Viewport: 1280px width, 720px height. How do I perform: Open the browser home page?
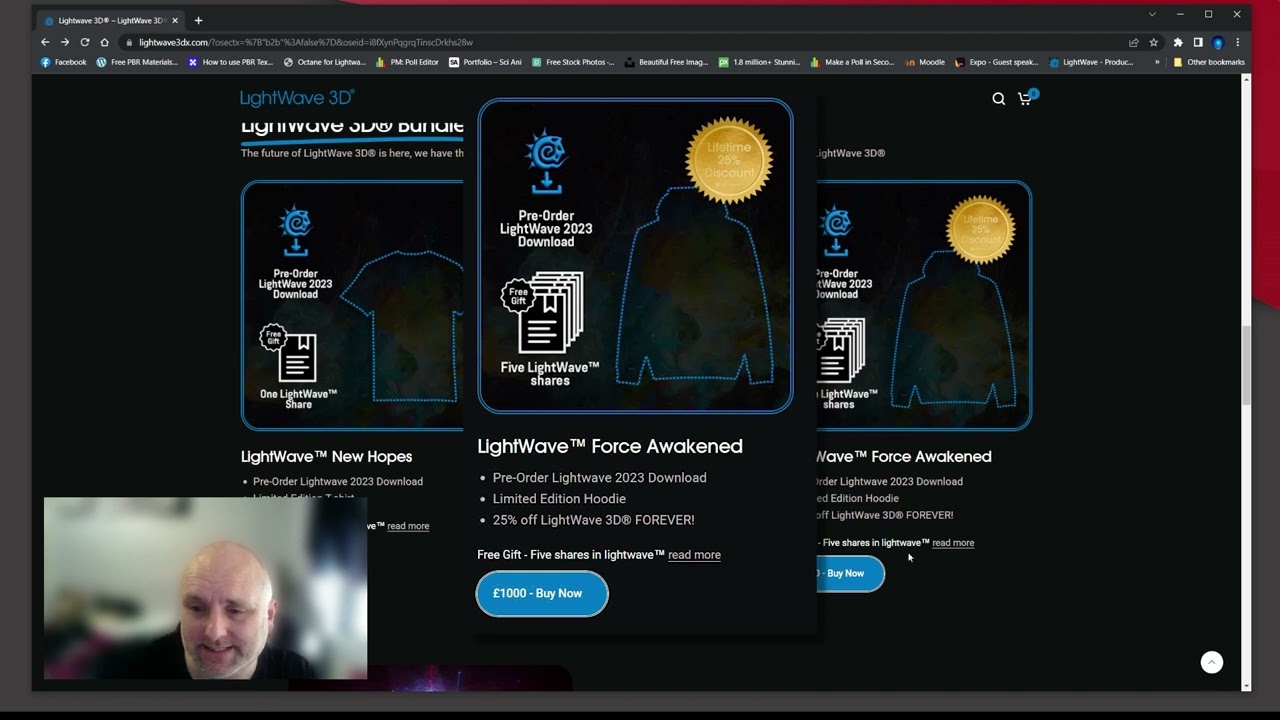point(104,42)
